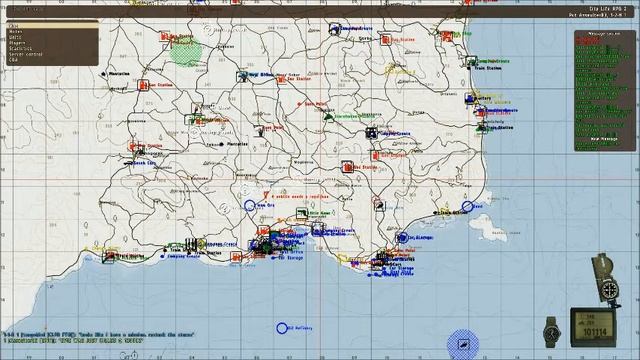640x360 pixels.
Task: Select the Oil Refinery circle marker at sea
Action: pyautogui.click(x=282, y=328)
